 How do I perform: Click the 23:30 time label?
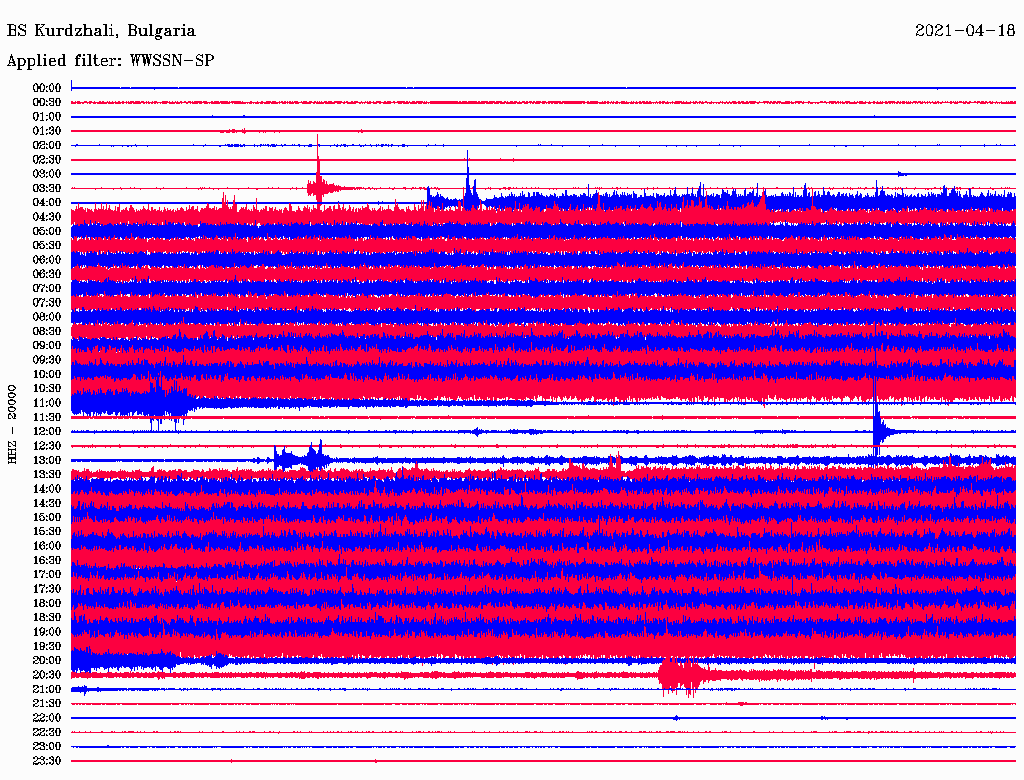click(47, 760)
